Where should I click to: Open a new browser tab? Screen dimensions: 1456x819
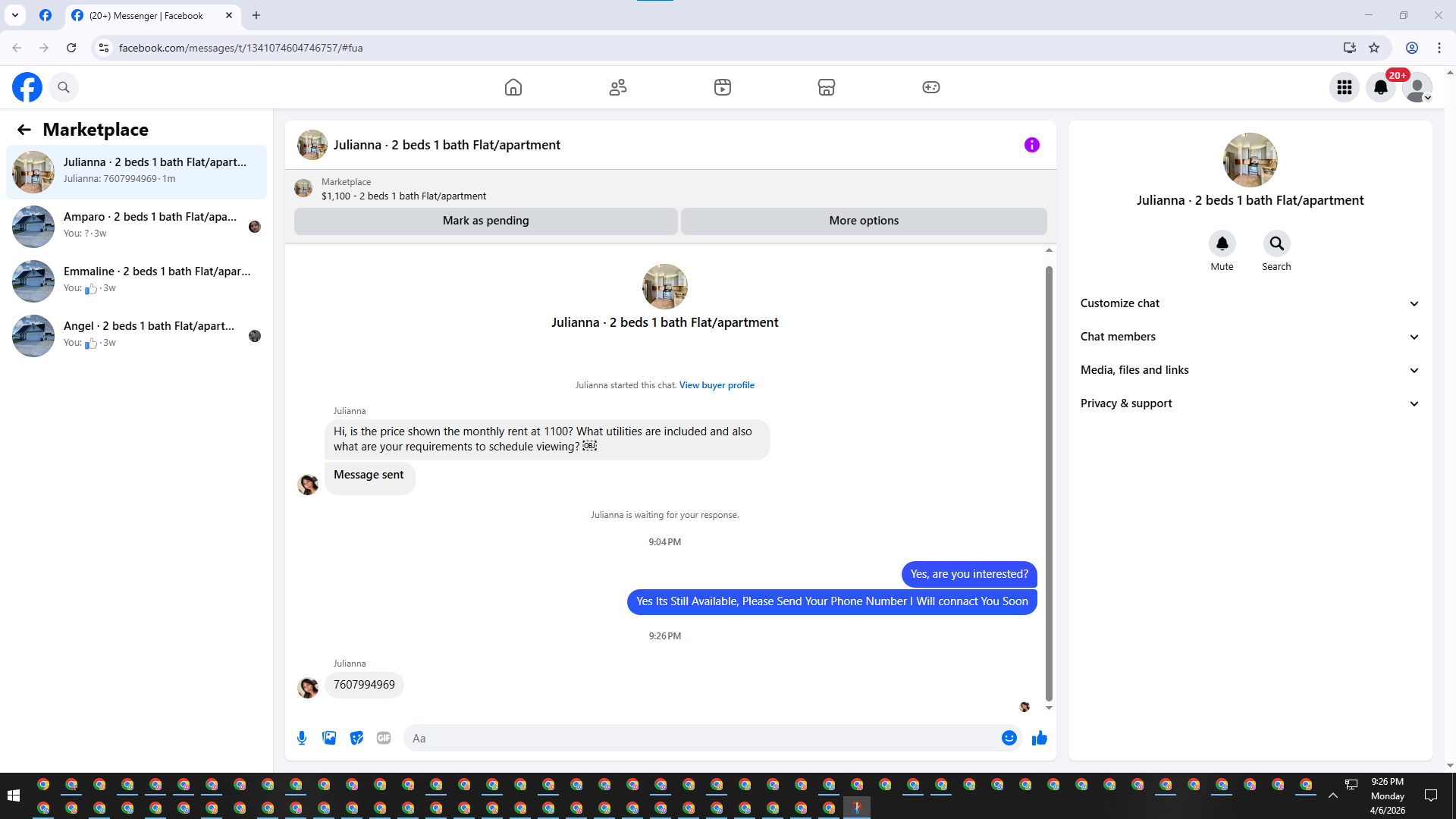click(256, 15)
